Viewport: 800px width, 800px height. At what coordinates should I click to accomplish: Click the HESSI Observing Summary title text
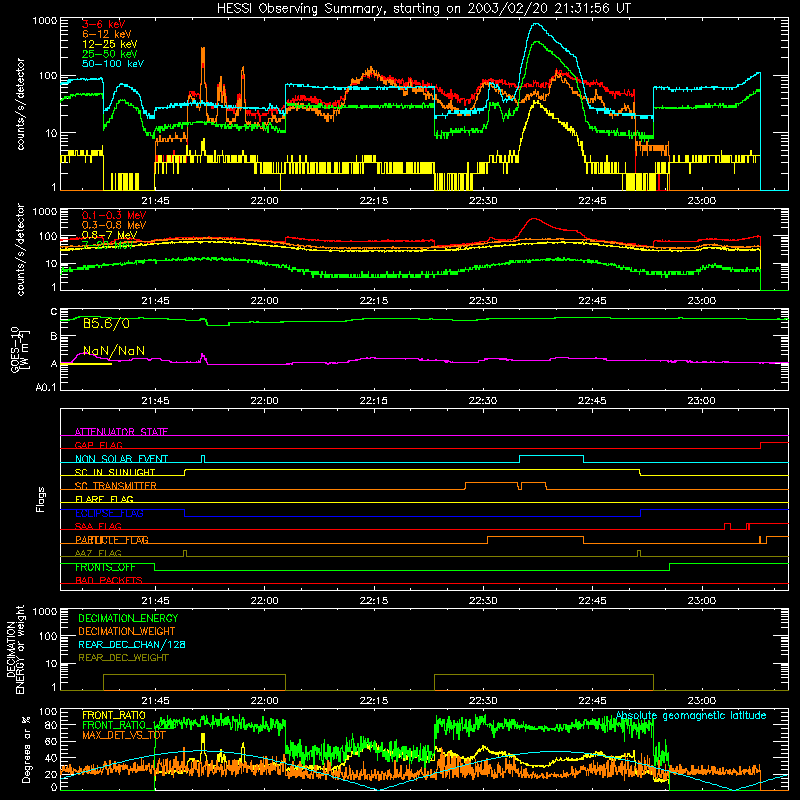(423, 9)
